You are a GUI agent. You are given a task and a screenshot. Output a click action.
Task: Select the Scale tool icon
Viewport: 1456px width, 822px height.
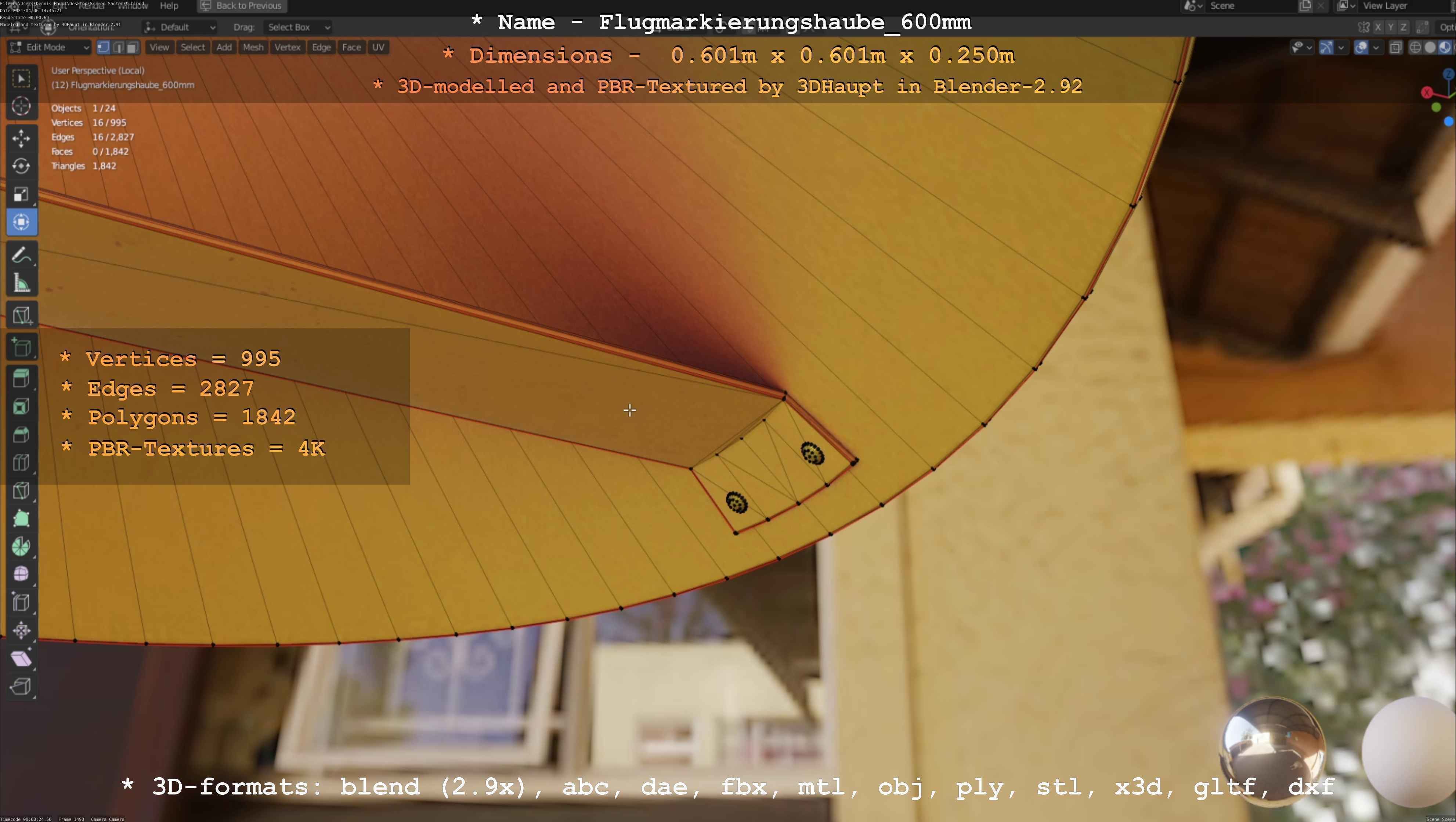[x=21, y=194]
